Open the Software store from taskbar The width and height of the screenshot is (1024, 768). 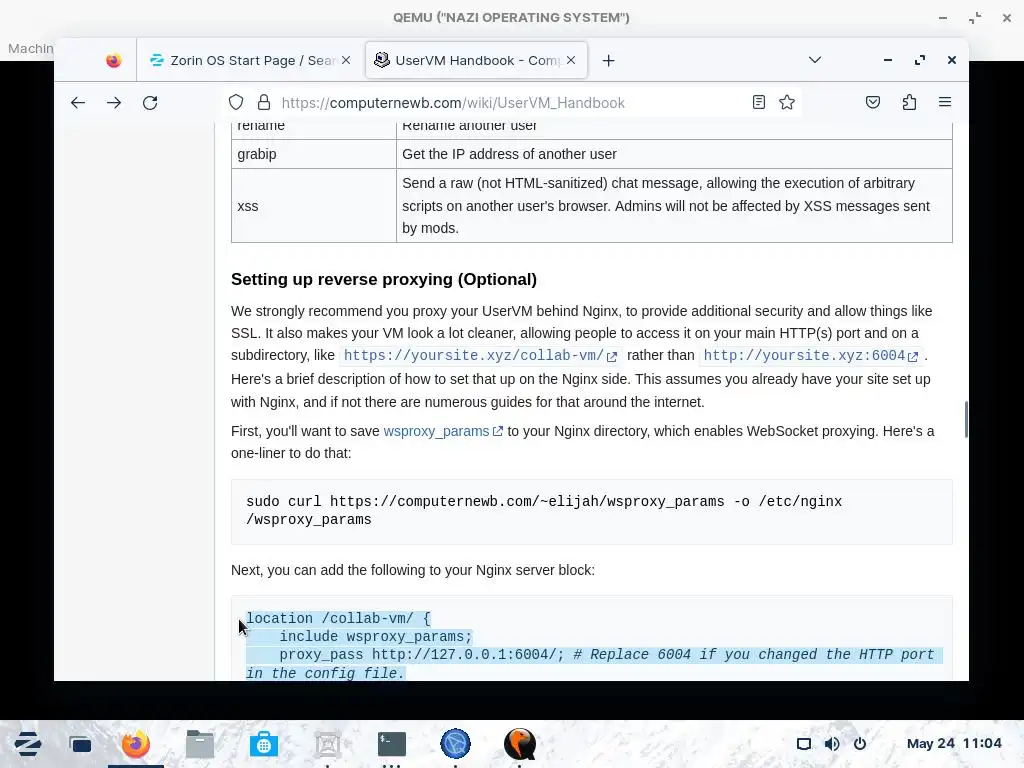point(264,744)
